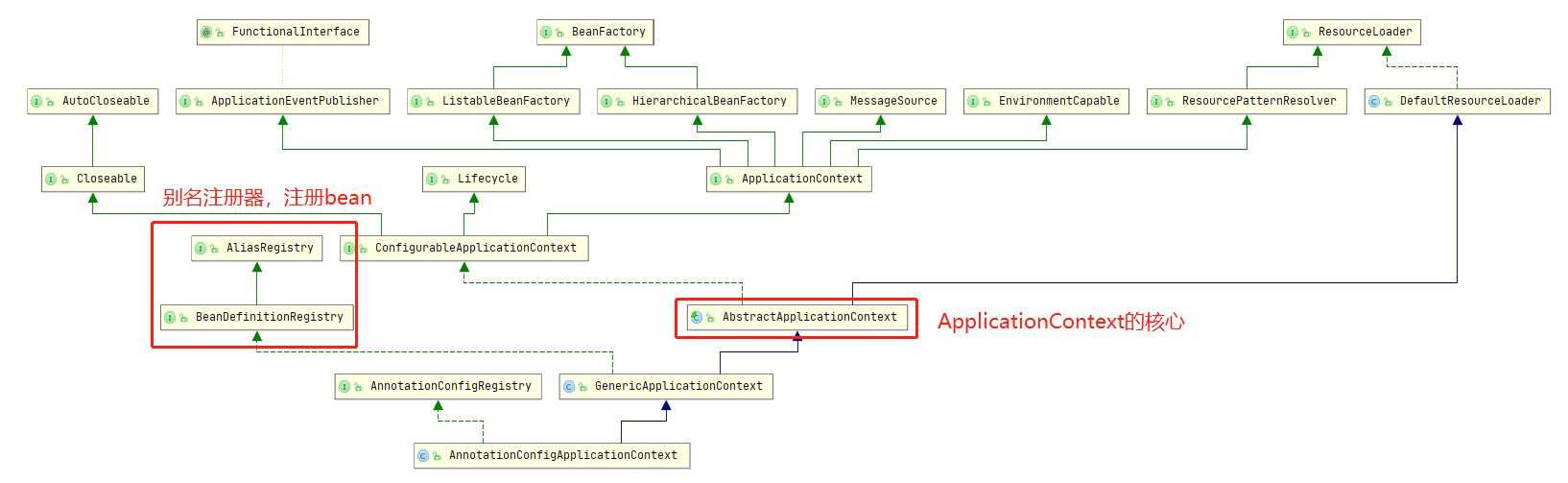The width and height of the screenshot is (1568, 483).
Task: Click the class icon on DefaultResourceLoader
Action: pos(1374,102)
